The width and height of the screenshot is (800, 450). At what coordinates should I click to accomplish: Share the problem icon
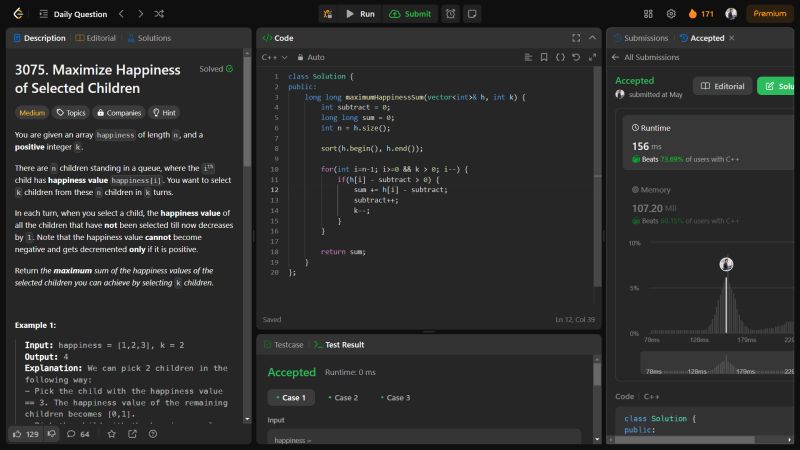[132, 434]
